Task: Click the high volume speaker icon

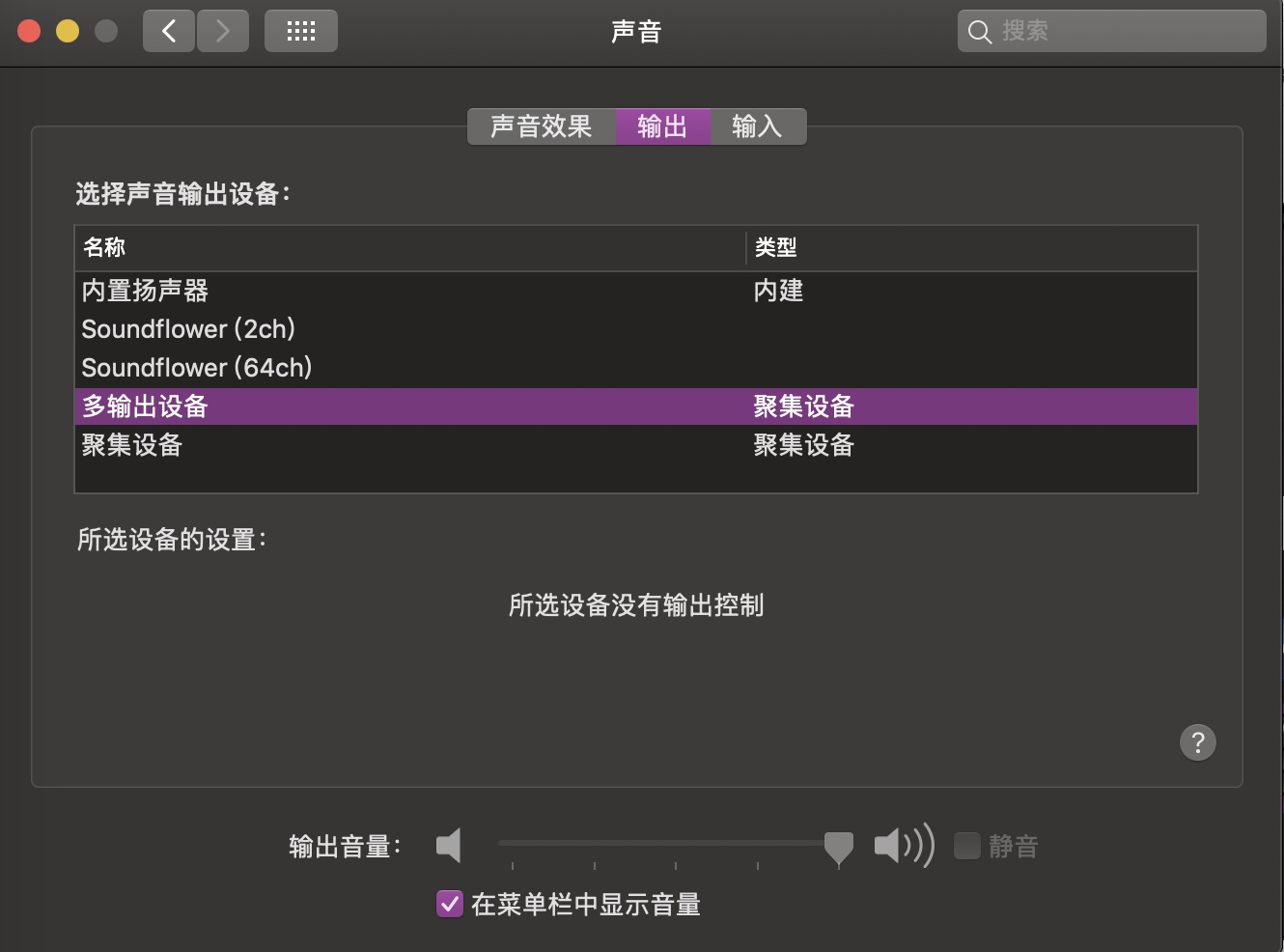Action: [x=904, y=845]
